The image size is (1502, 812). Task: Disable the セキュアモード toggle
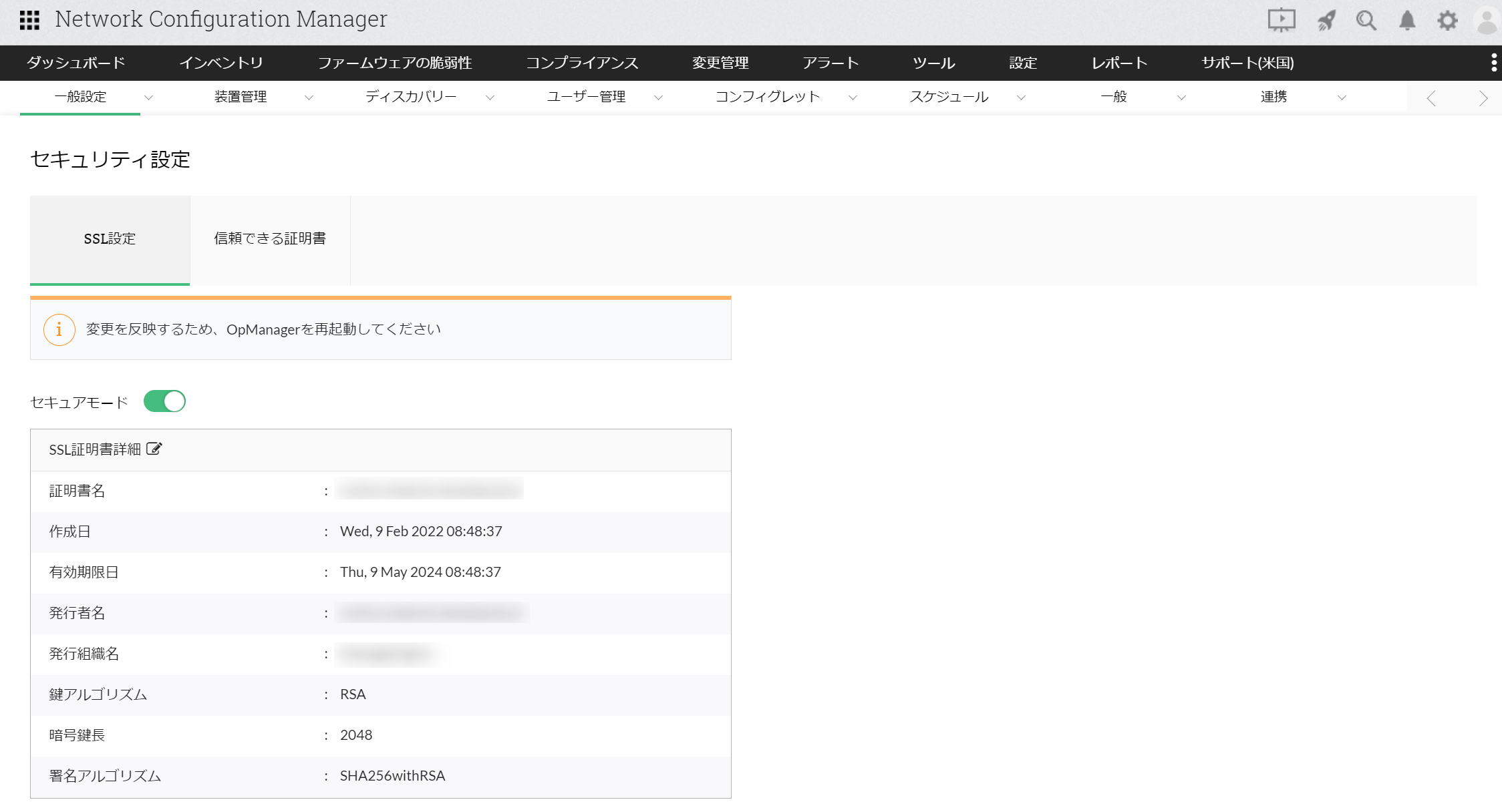coord(164,401)
